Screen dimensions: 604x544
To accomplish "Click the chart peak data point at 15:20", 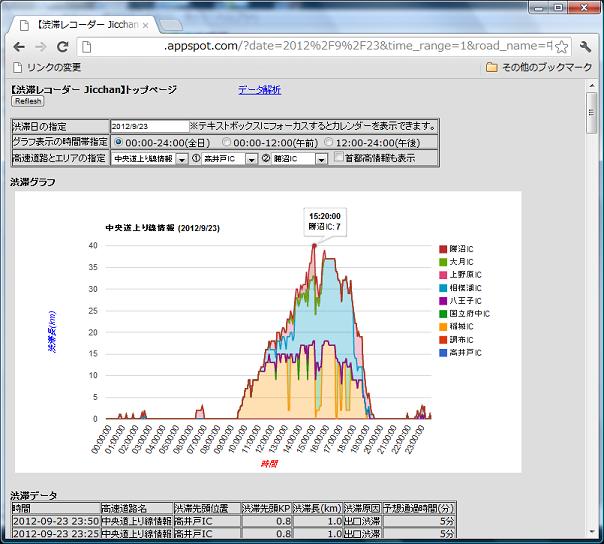I will (x=314, y=245).
